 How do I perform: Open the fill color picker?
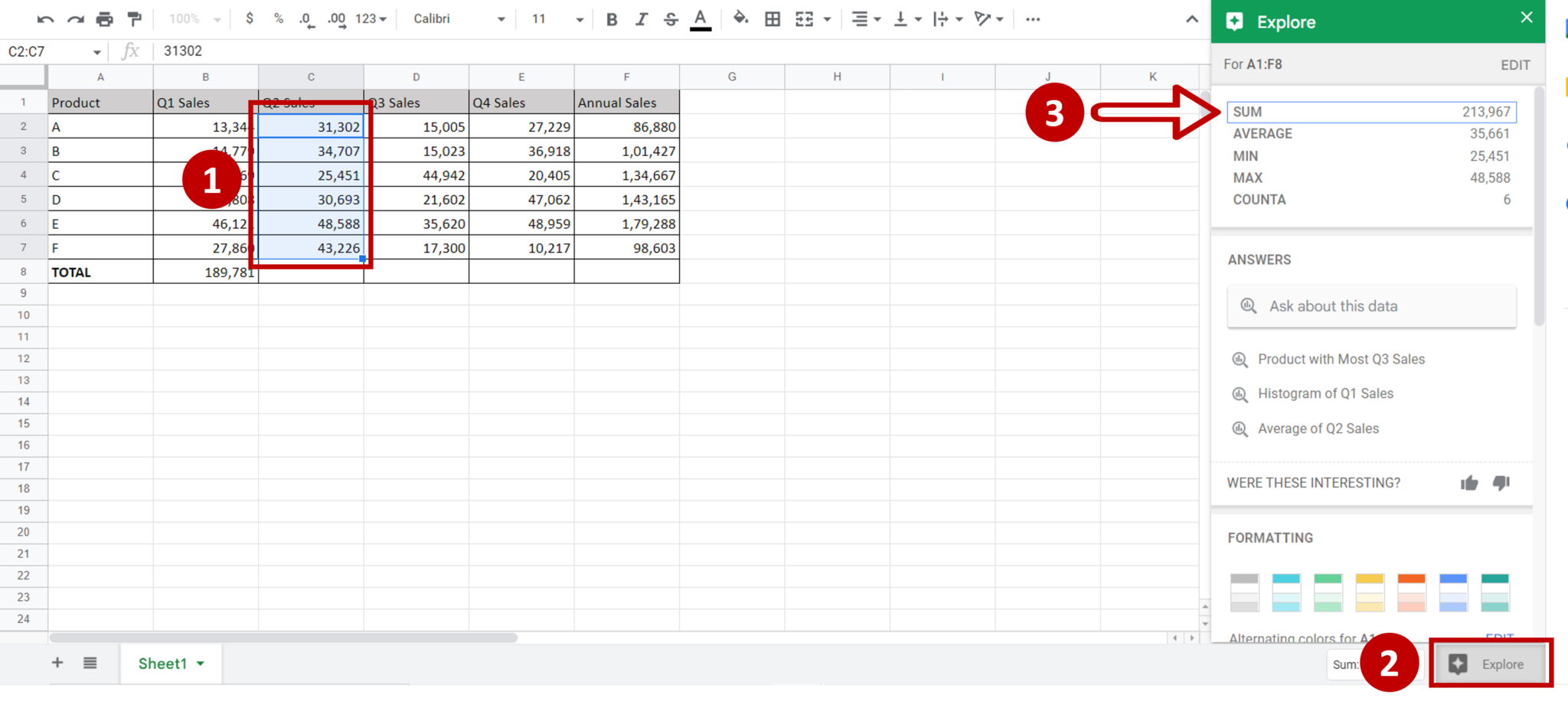point(740,19)
